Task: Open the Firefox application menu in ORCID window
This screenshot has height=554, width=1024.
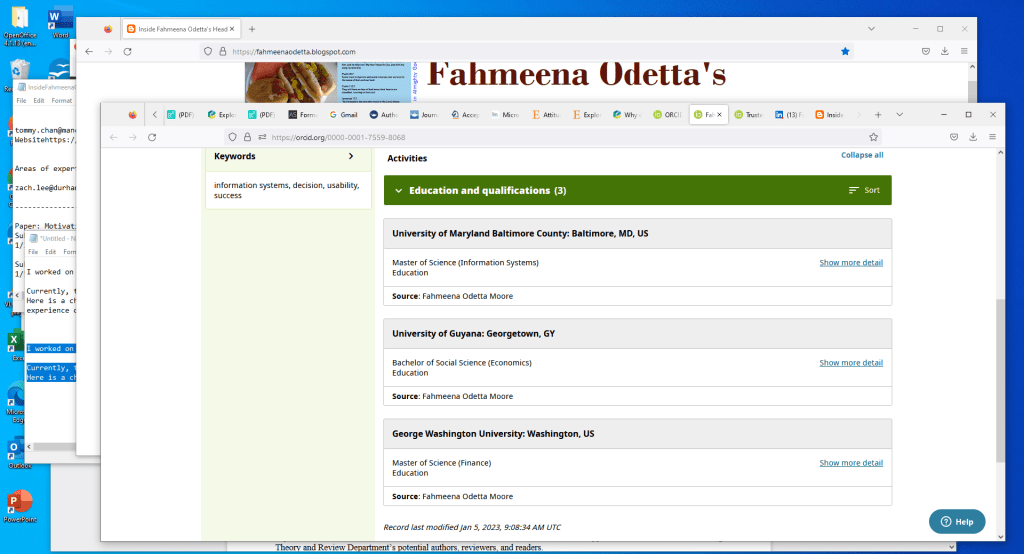Action: (992, 137)
